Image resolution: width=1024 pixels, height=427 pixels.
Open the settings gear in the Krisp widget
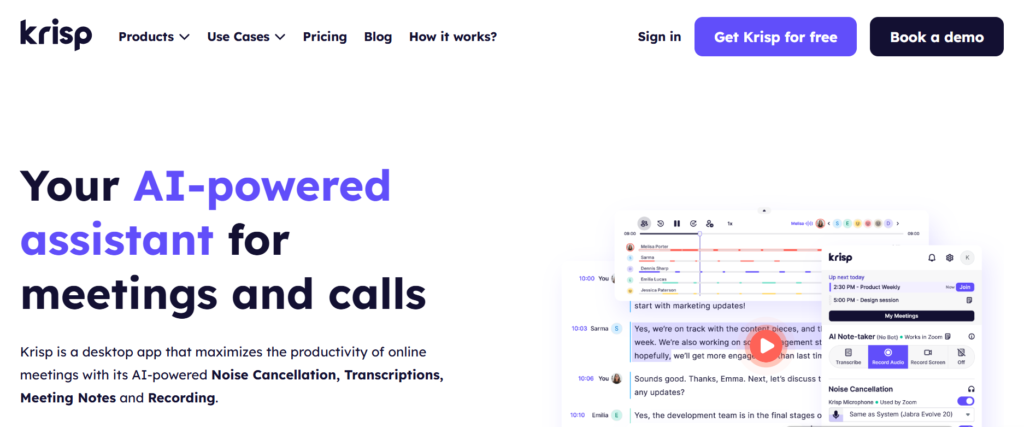point(950,258)
